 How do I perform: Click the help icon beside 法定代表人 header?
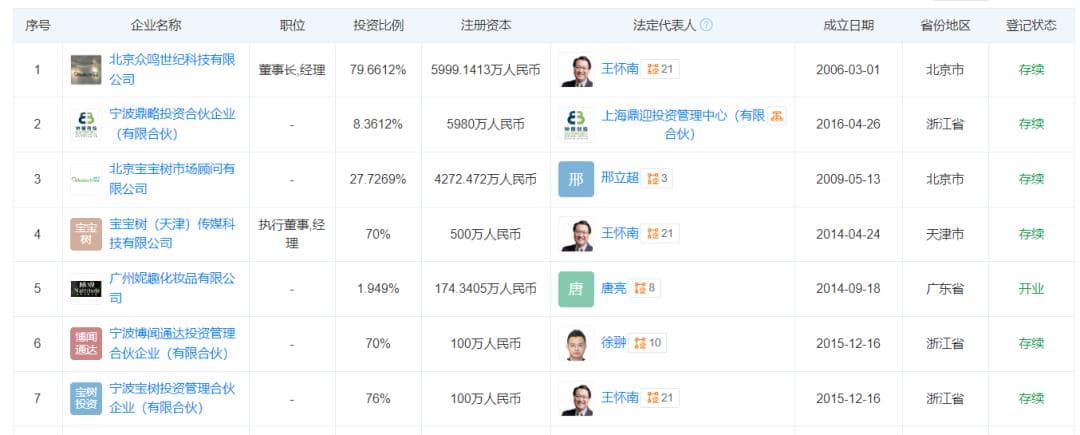click(706, 25)
